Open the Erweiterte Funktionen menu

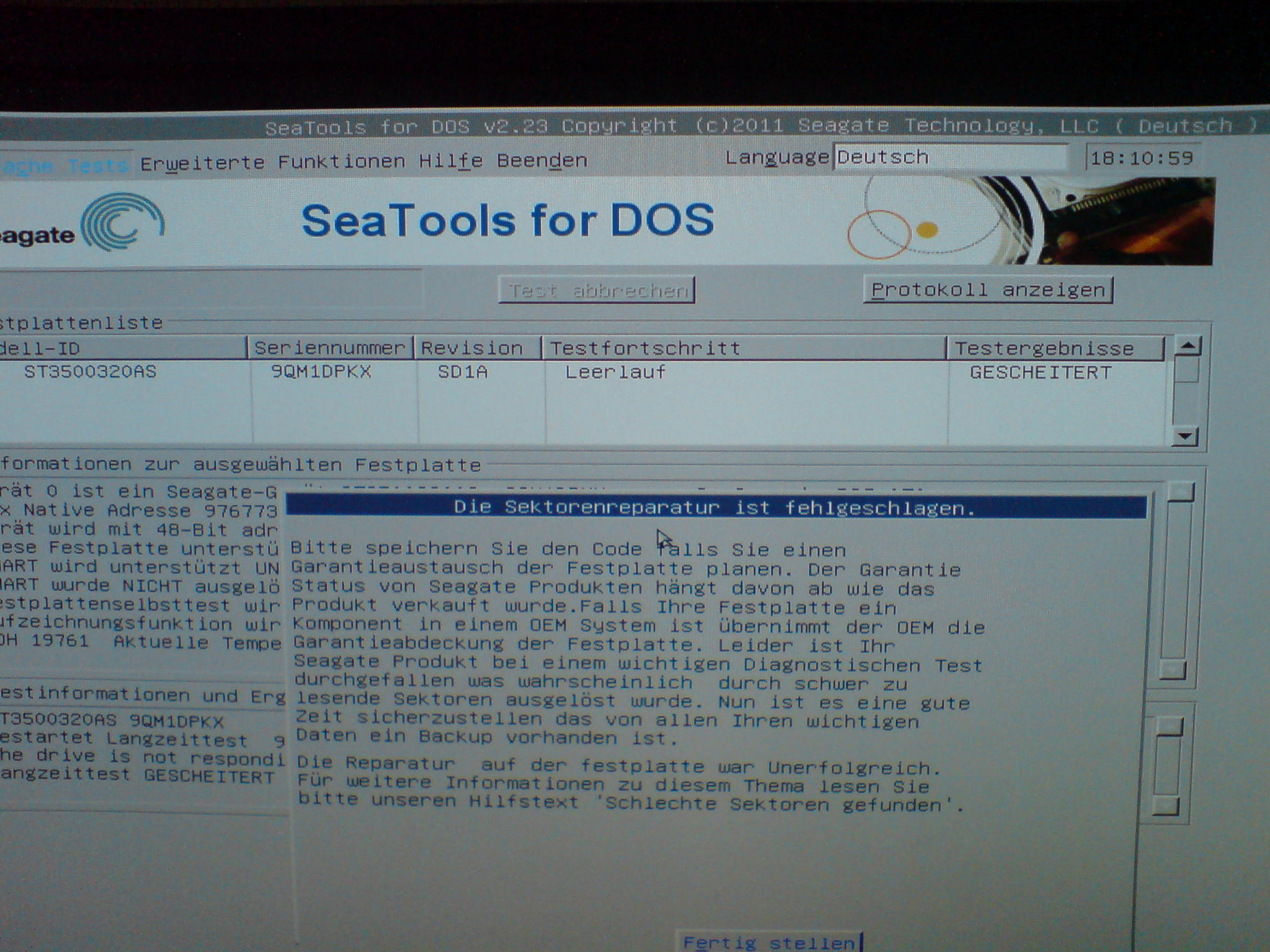272,162
